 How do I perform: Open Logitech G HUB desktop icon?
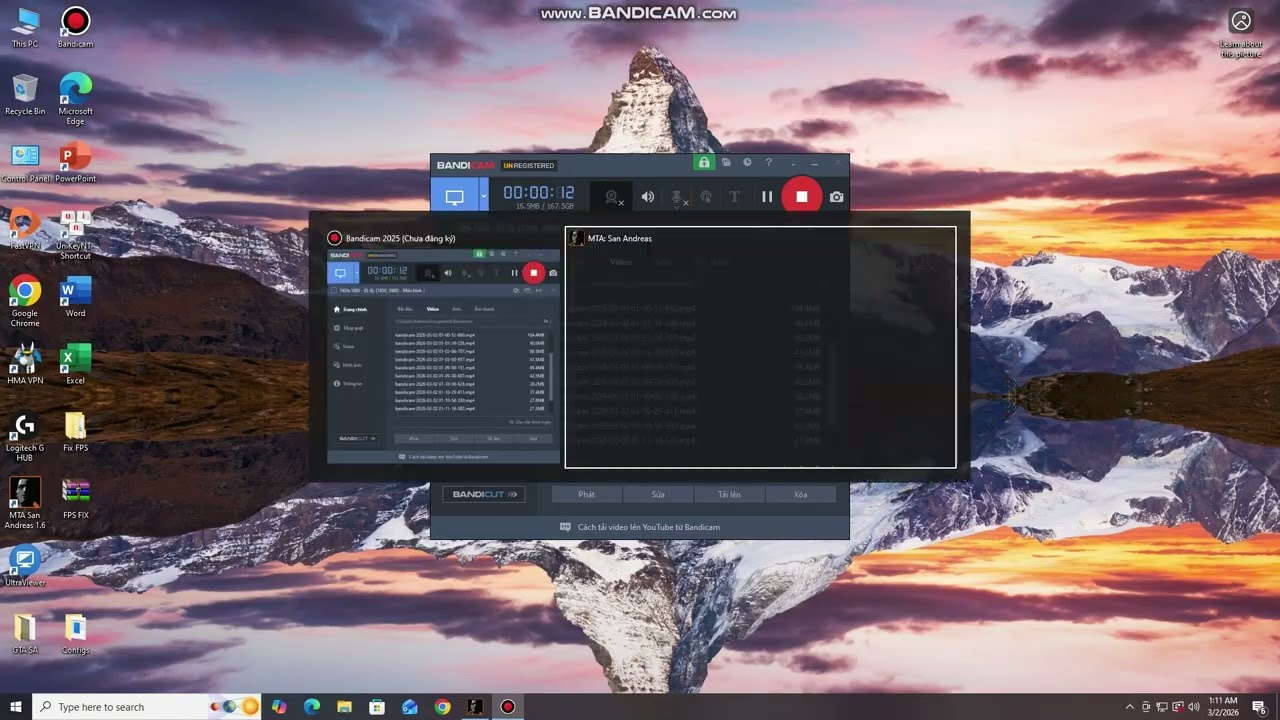pos(25,436)
